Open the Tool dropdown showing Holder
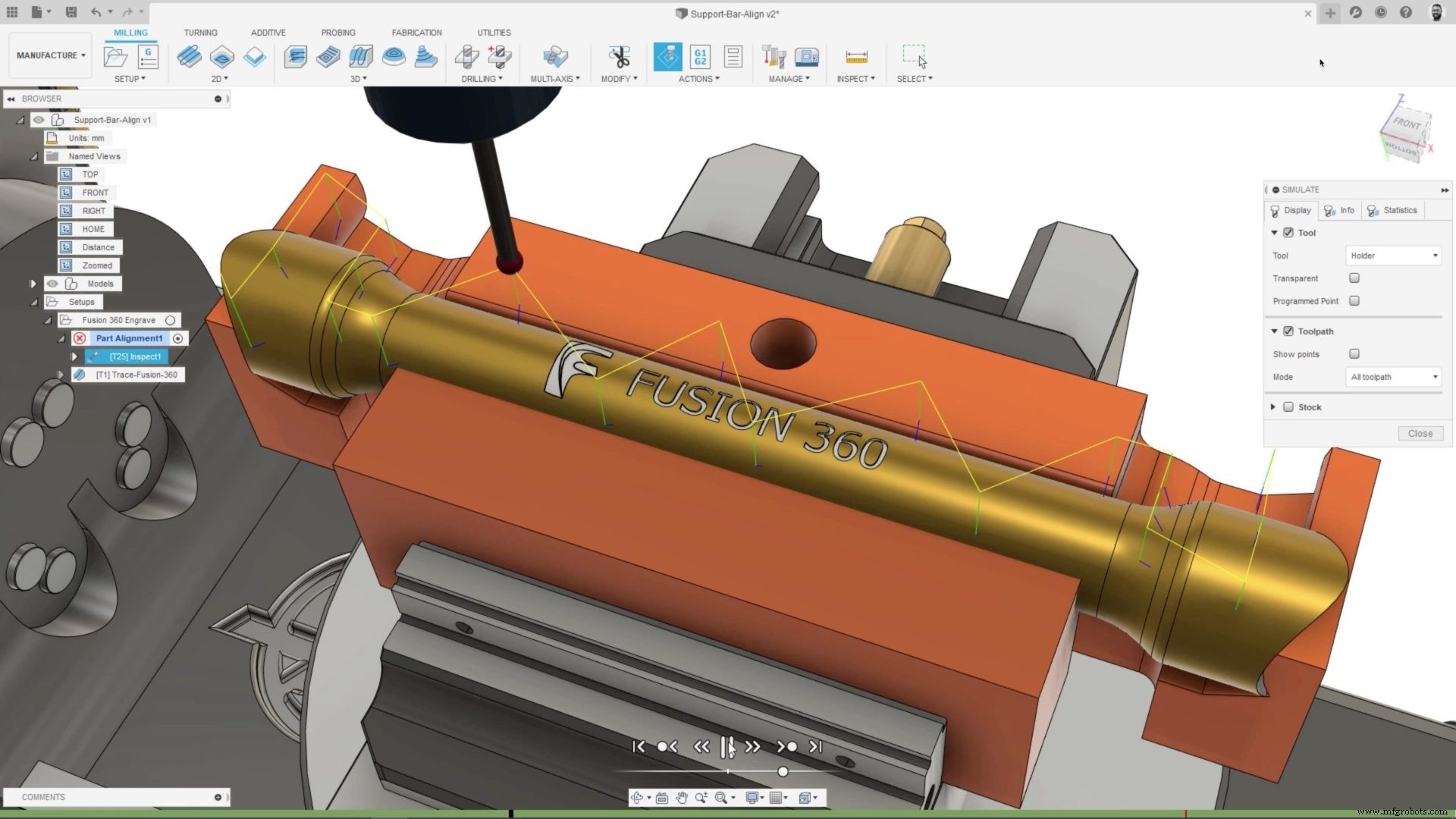 coord(1392,256)
